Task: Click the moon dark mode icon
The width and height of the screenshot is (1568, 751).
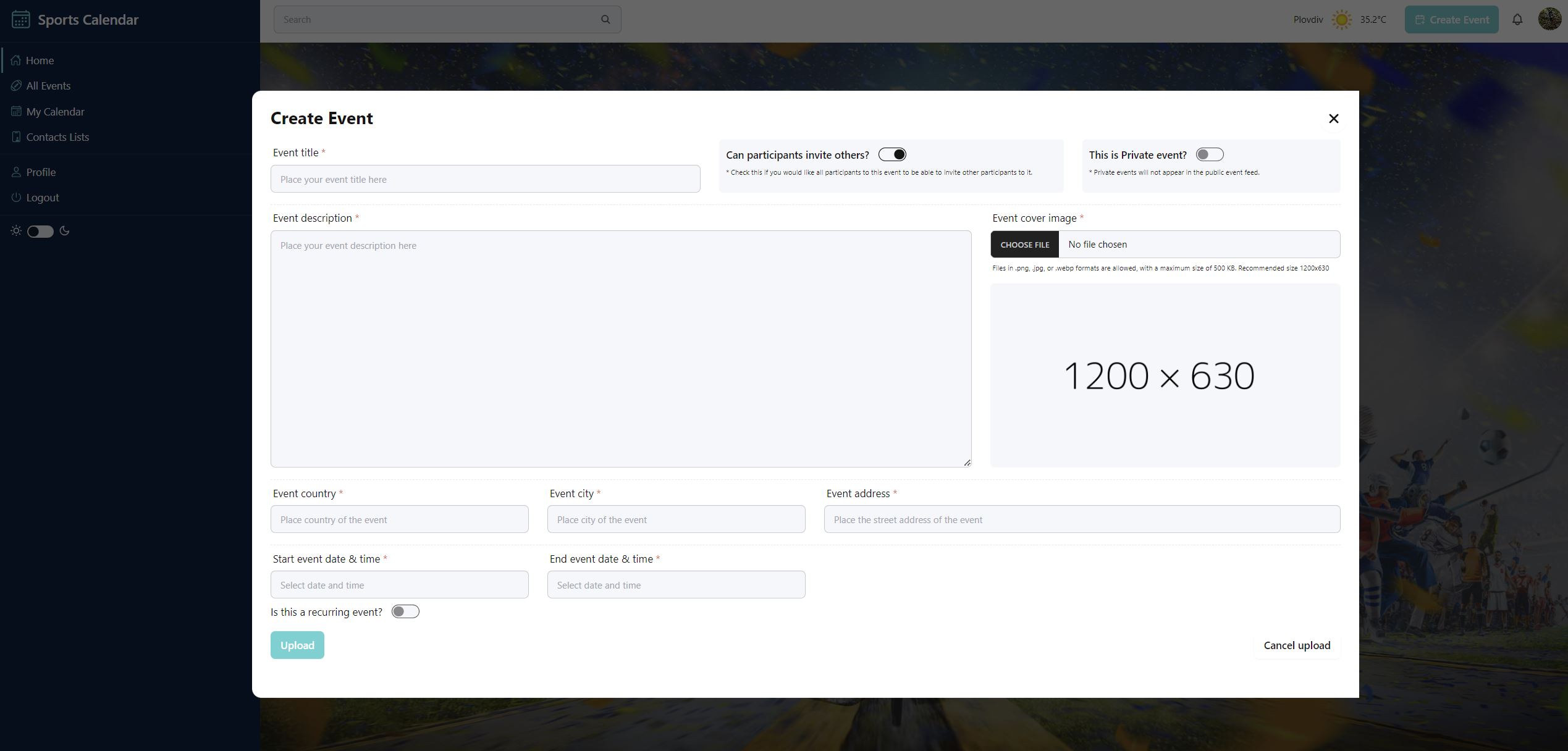Action: point(64,231)
